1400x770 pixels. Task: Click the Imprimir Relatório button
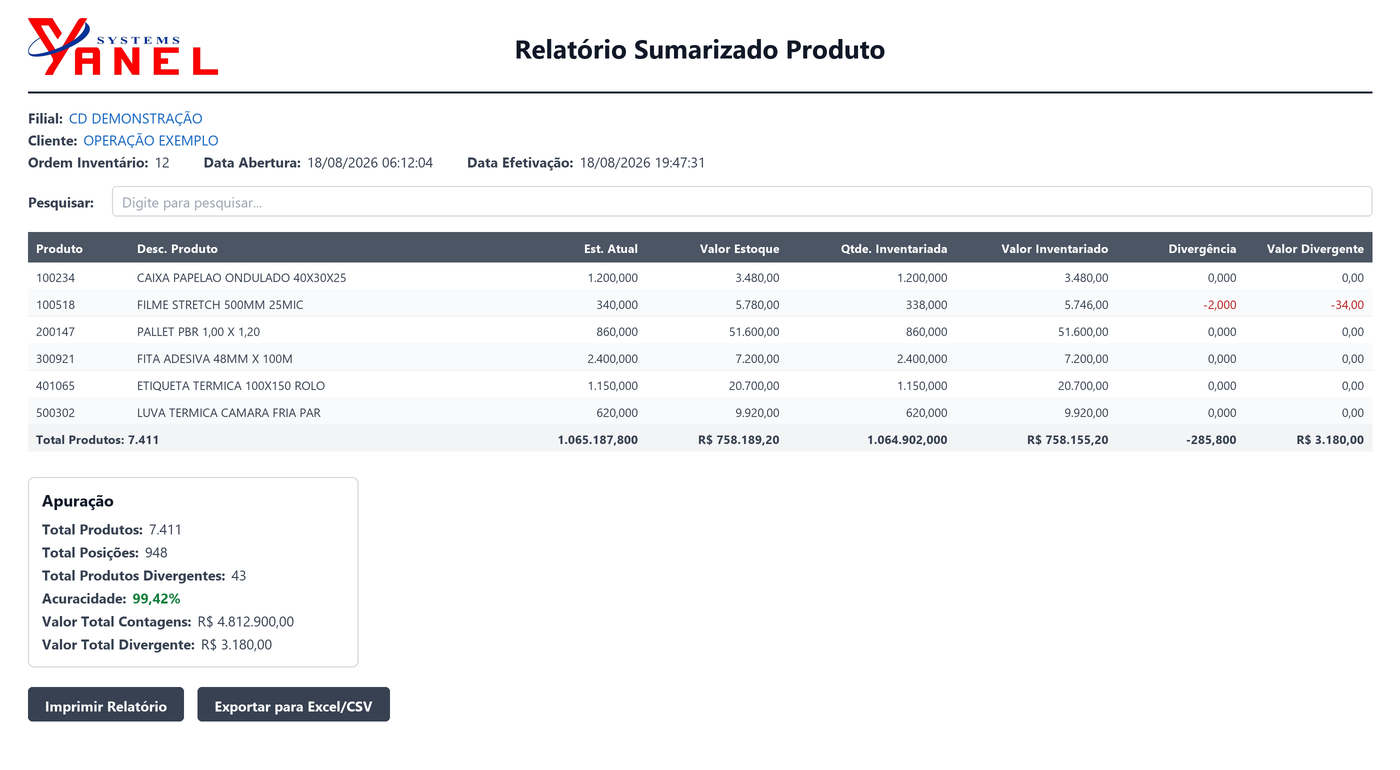pos(106,705)
